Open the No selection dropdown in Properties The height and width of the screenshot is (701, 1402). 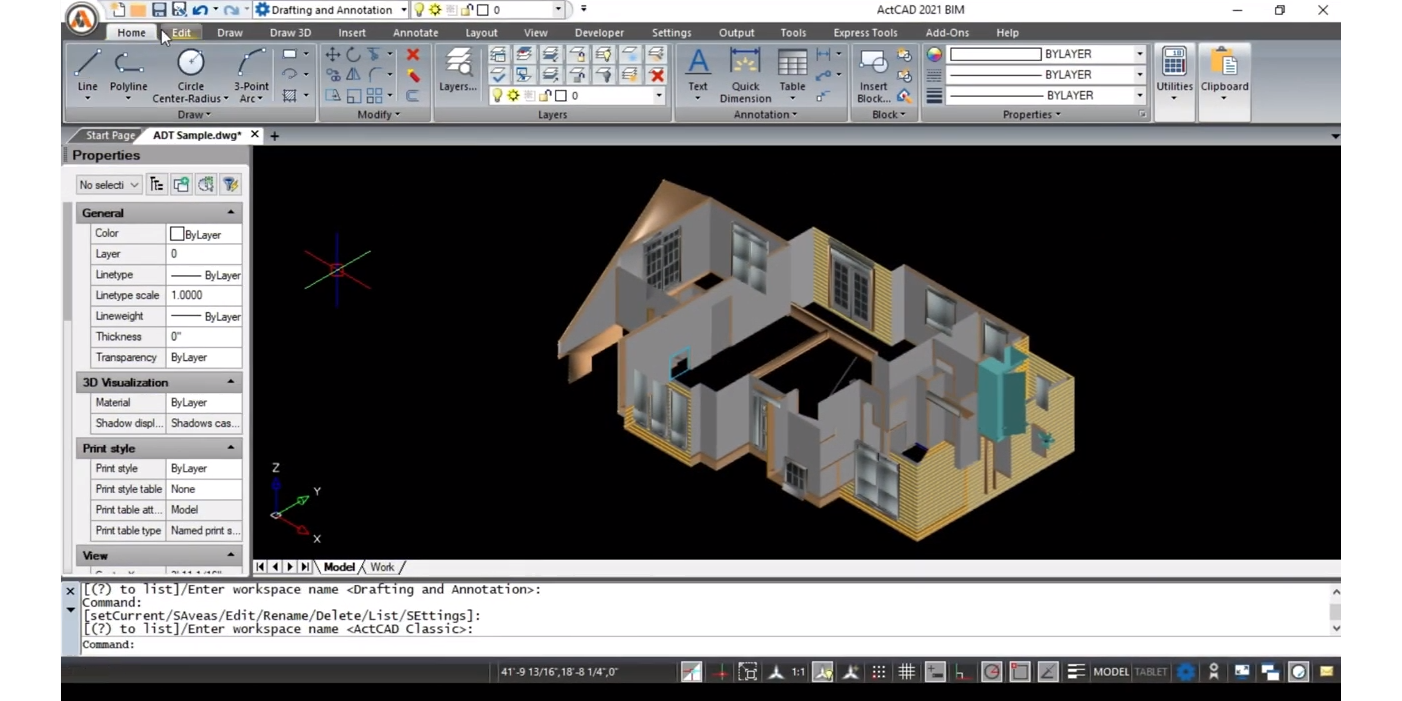[109, 185]
